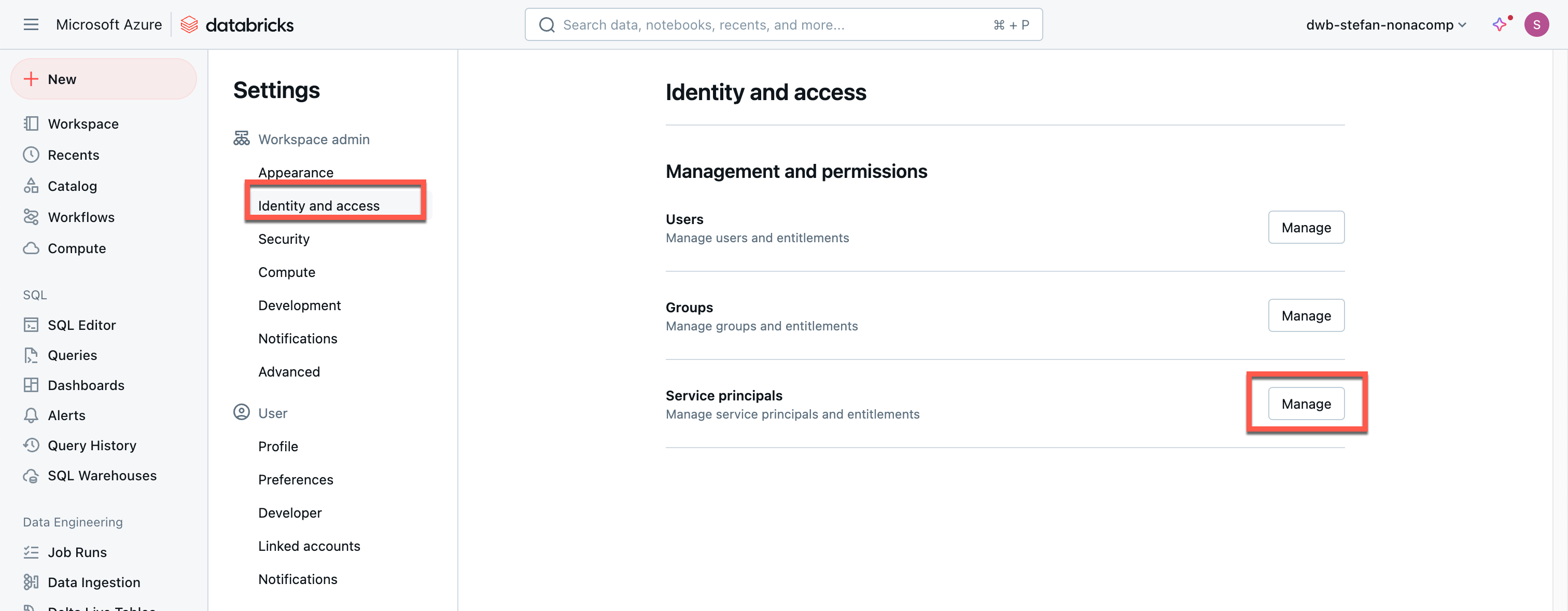
Task: Open Alerts bell icon in sidebar
Action: (x=31, y=415)
